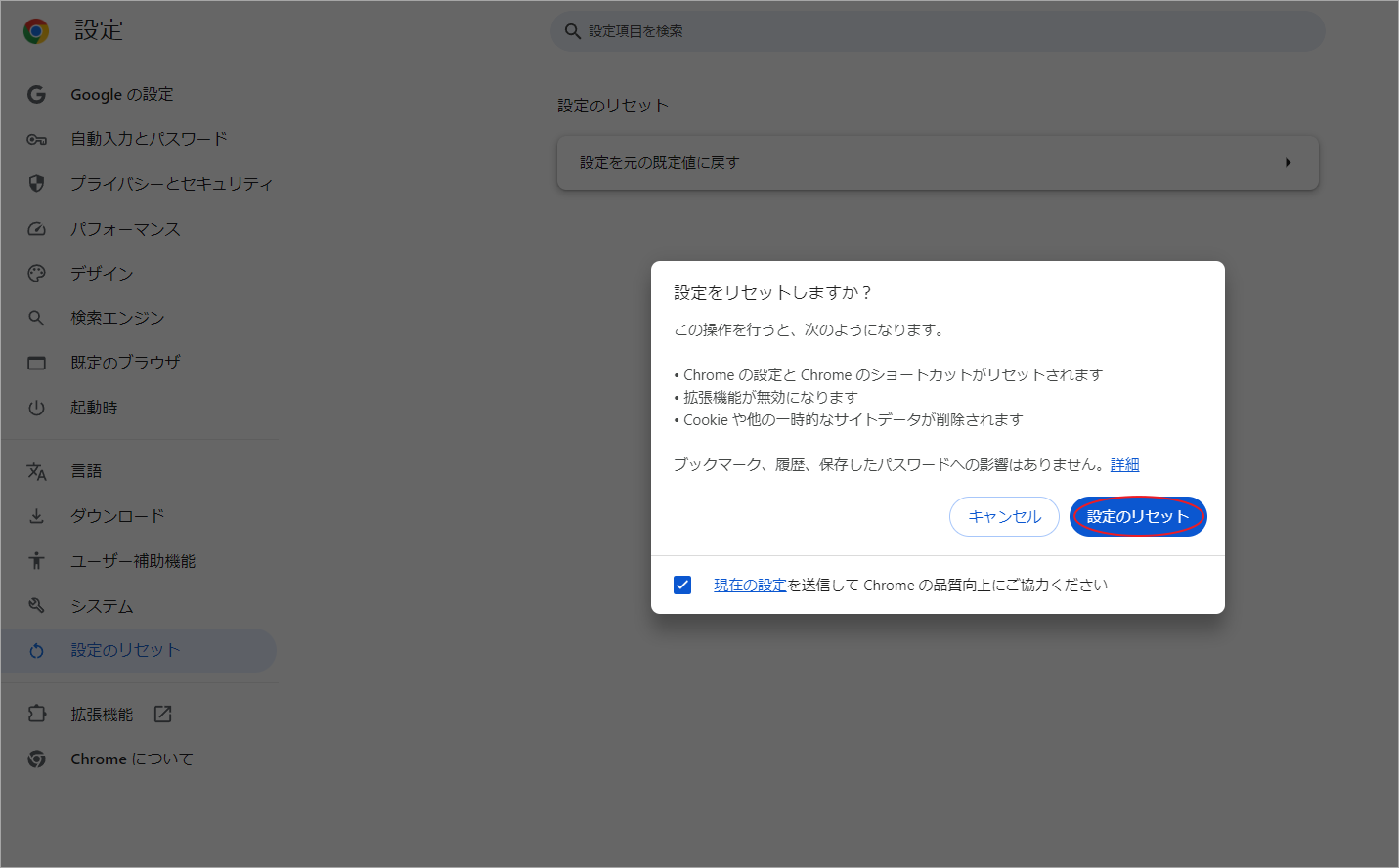Open the 詳細 link in the dialog

click(x=1124, y=464)
